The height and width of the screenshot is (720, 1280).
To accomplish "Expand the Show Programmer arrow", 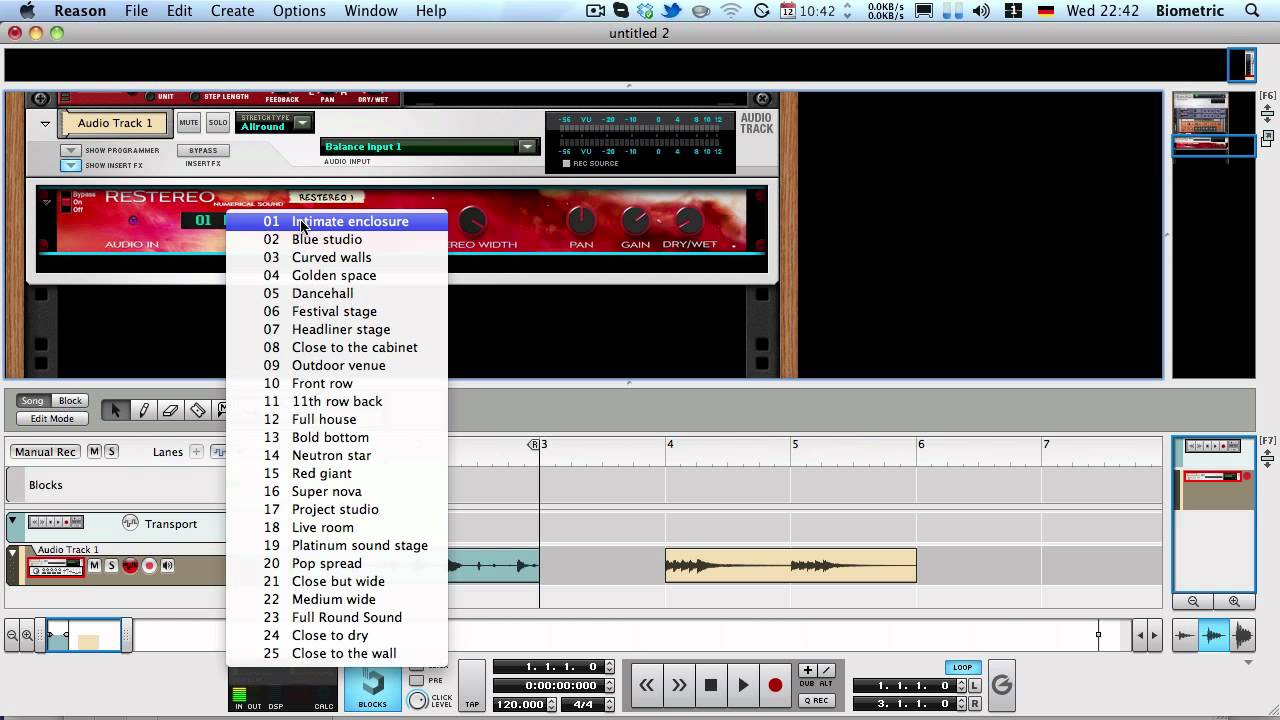I will 70,151.
